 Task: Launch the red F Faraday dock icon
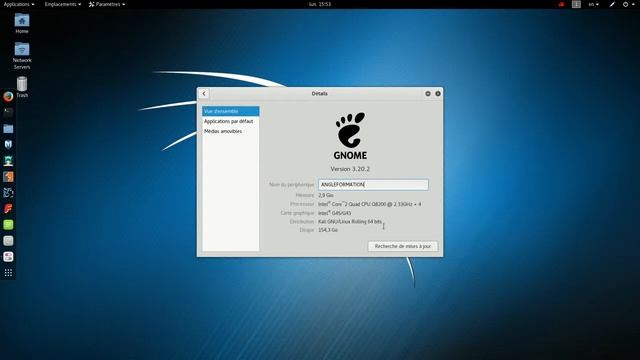pyautogui.click(x=8, y=209)
